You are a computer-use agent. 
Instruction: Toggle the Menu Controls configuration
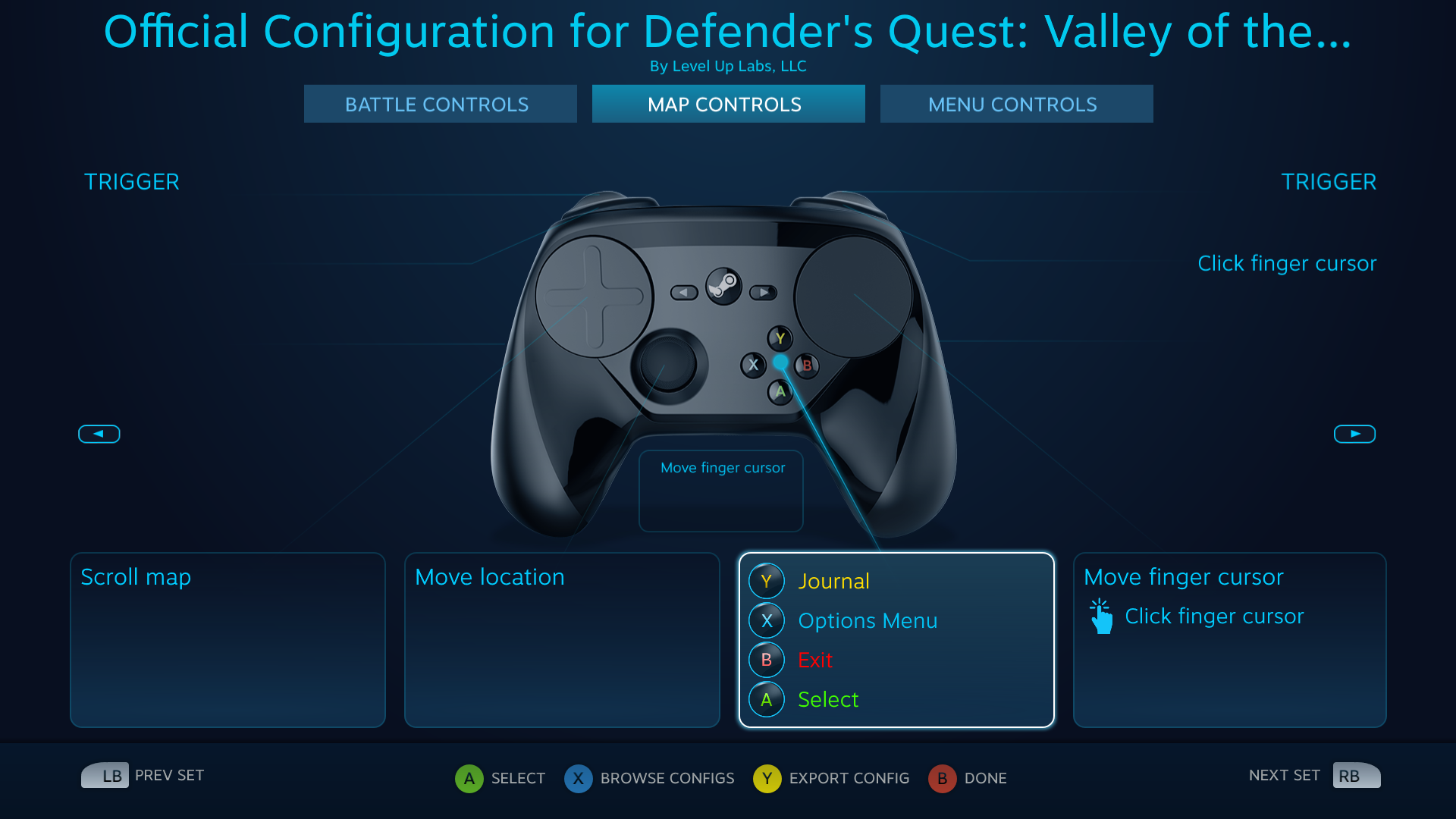pos(1012,103)
